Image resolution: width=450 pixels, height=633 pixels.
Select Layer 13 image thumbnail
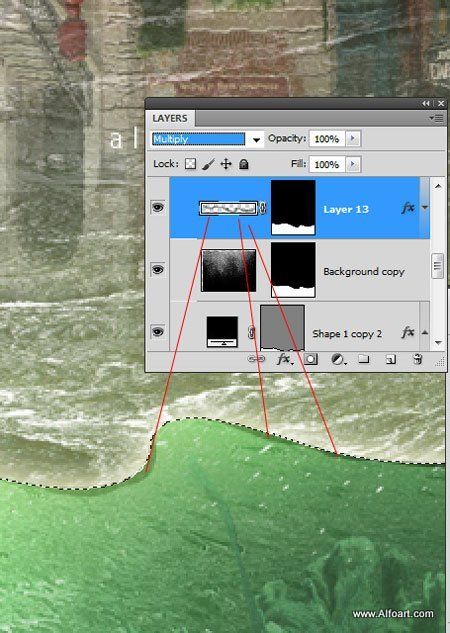[x=229, y=208]
